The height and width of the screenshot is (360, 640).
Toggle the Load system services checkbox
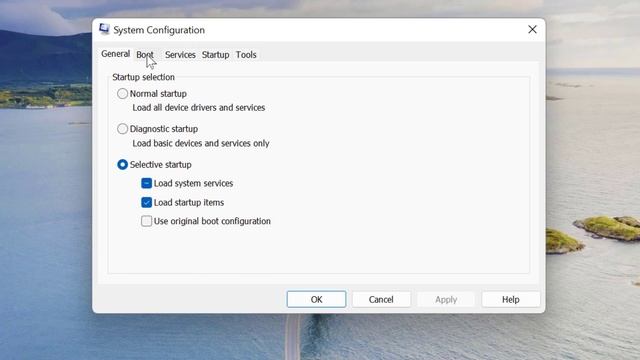[147, 183]
